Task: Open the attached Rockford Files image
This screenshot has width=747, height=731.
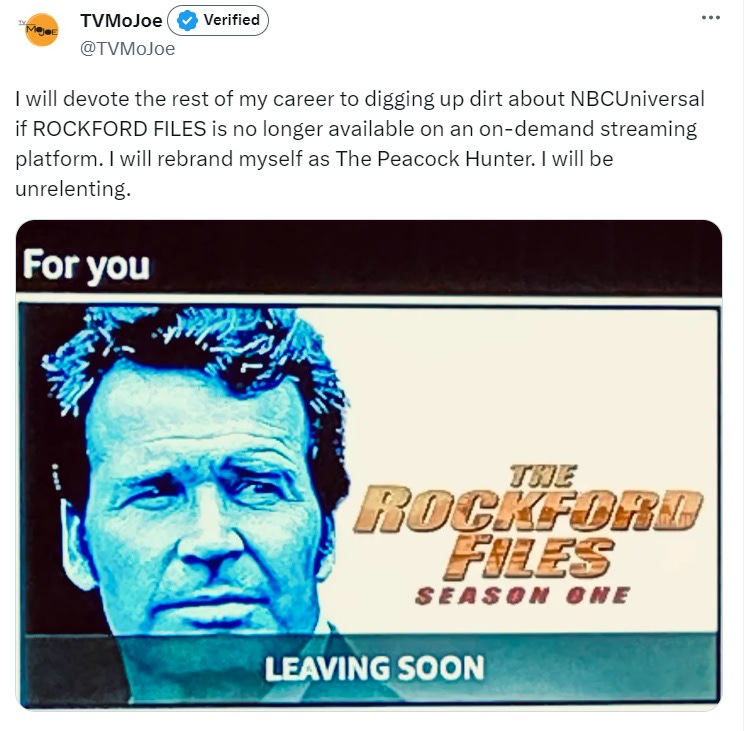Action: point(369,465)
